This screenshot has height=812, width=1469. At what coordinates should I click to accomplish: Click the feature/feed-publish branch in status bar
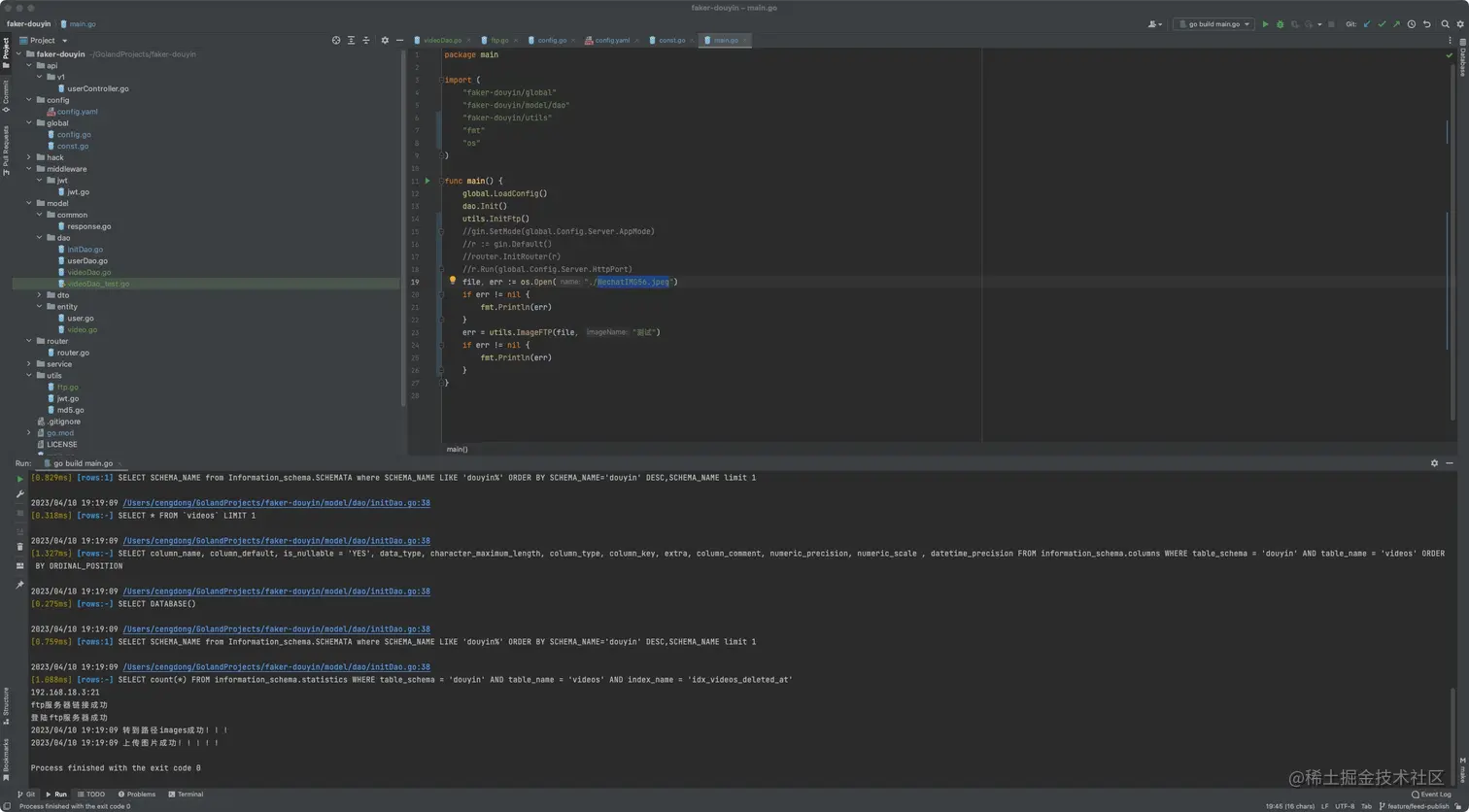point(1418,806)
